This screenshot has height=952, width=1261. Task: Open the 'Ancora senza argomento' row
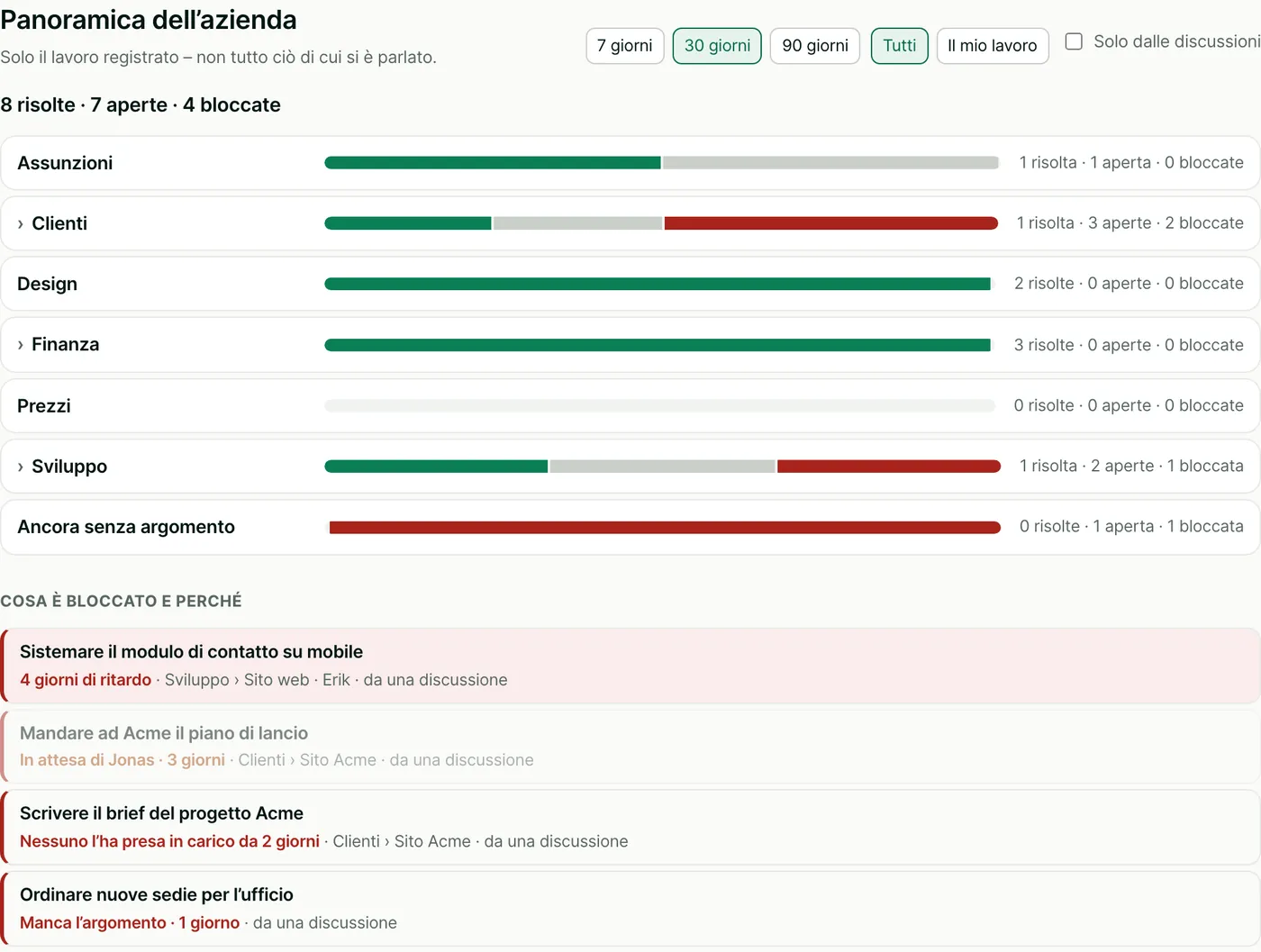point(630,527)
